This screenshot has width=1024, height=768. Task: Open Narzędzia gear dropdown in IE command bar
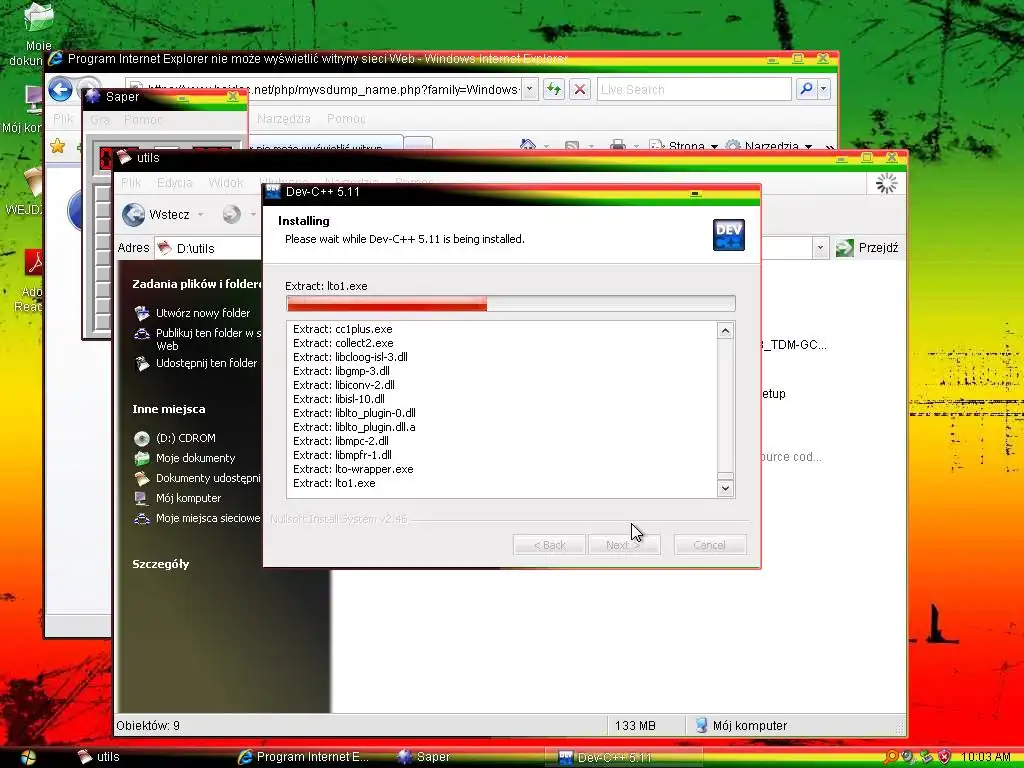[769, 146]
